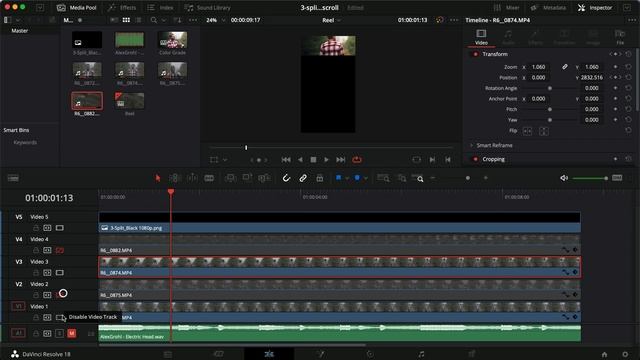
Task: Click the Stop playback button
Action: click(313, 160)
